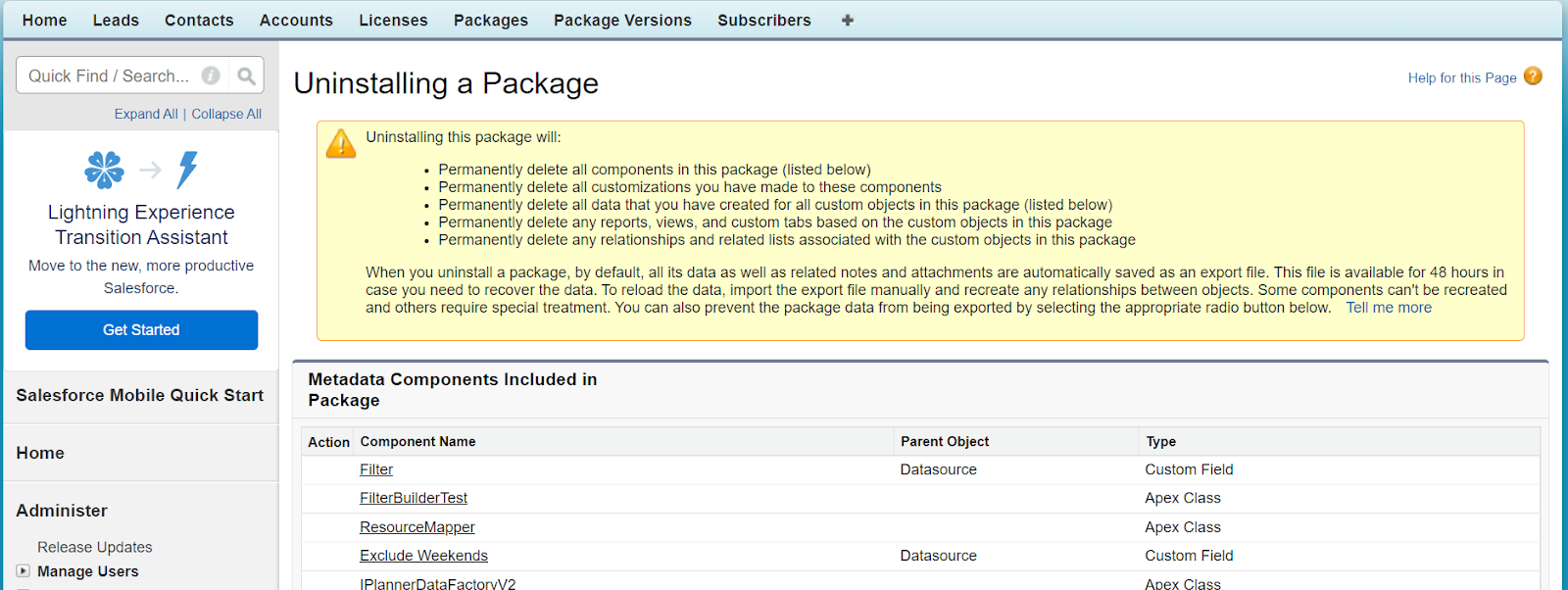Click the orange help question mark icon
This screenshot has height=590, width=1568.
1533,76
